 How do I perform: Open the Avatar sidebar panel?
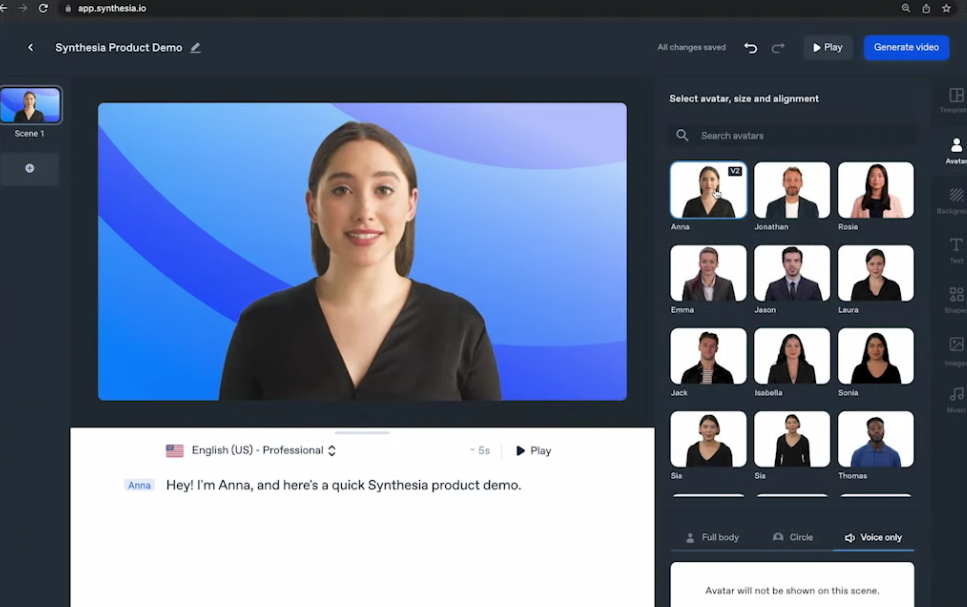[955, 151]
